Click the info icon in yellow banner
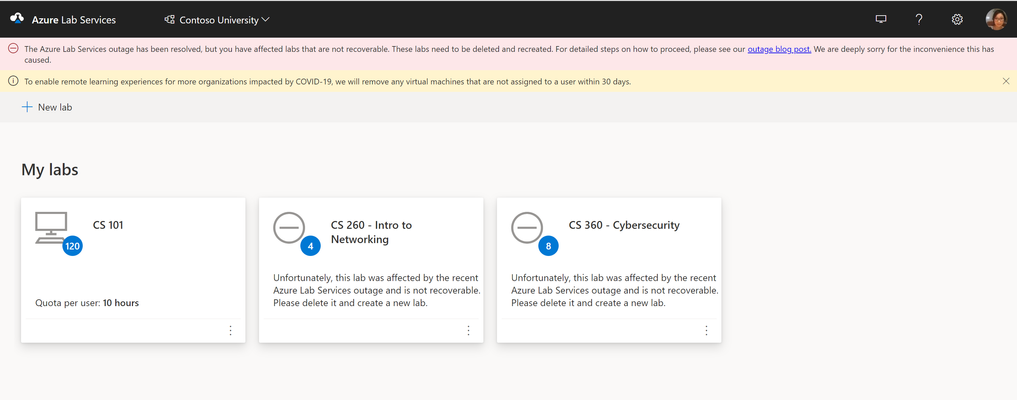 [x=13, y=81]
